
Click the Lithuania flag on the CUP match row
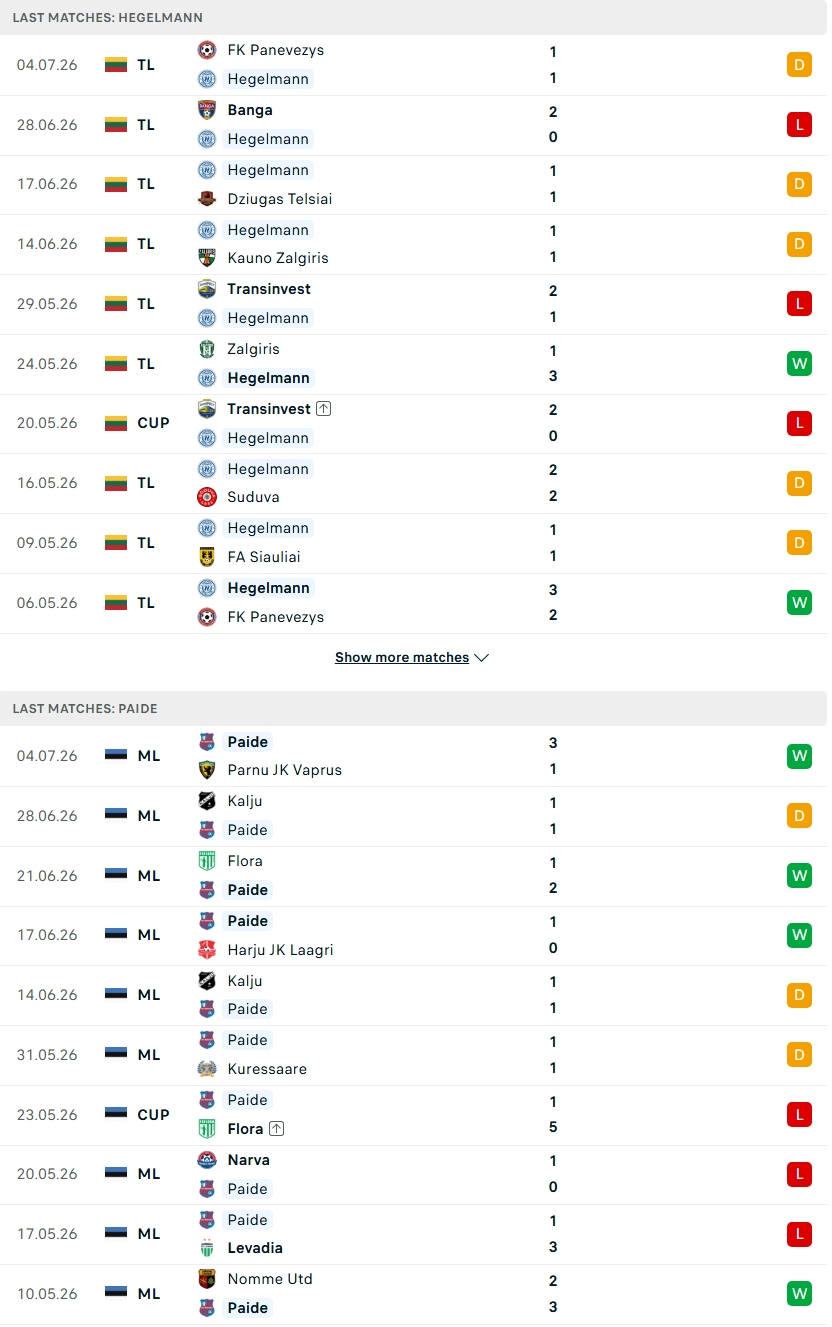(116, 423)
